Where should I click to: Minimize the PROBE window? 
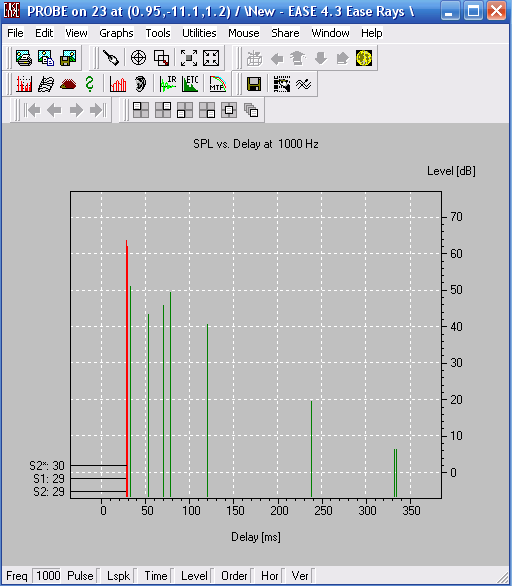coord(450,11)
